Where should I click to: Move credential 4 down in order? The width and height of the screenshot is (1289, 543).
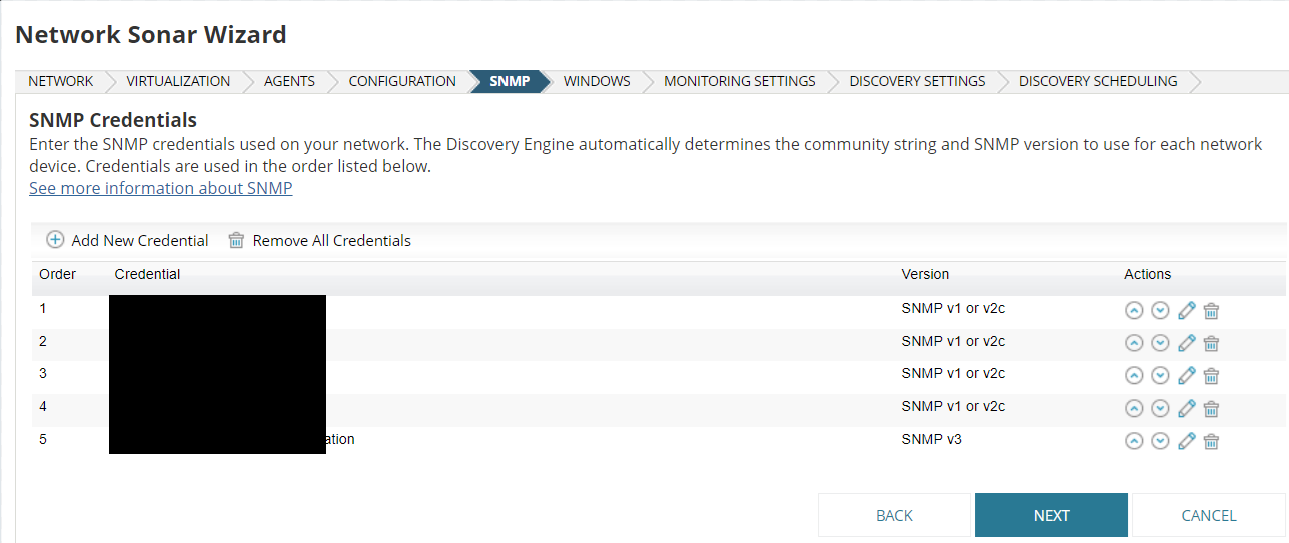pyautogui.click(x=1160, y=408)
